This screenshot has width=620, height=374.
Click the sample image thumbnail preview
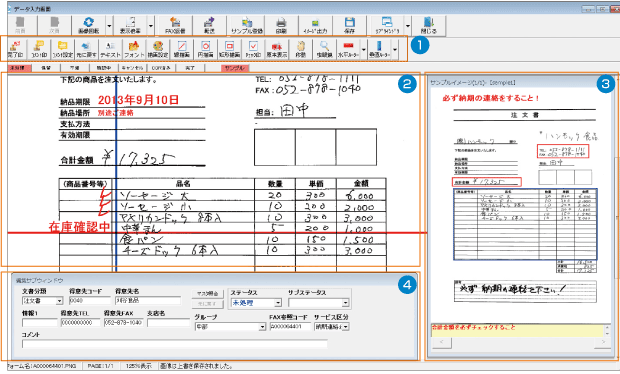pos(521,205)
